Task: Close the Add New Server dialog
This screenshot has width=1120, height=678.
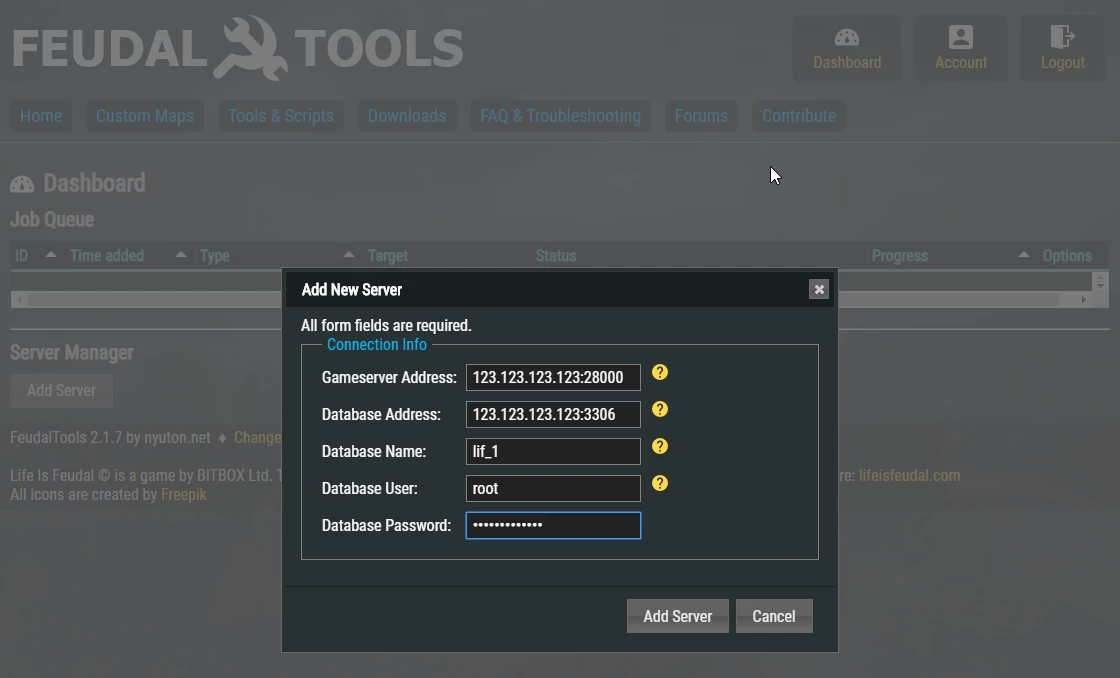Action: point(819,289)
